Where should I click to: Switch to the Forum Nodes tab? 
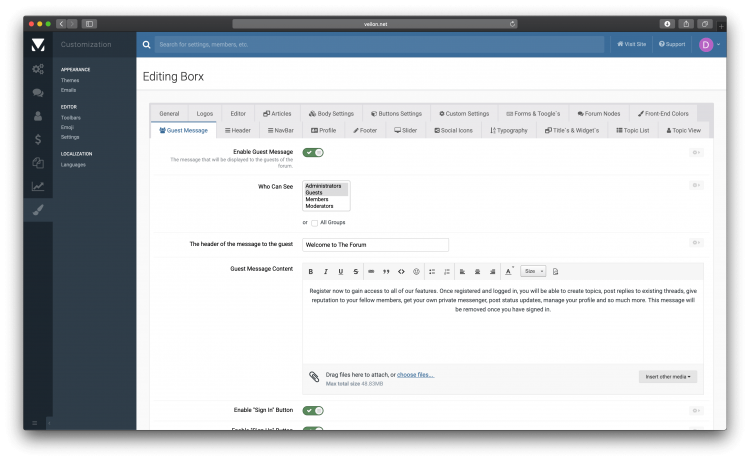pyautogui.click(x=599, y=114)
